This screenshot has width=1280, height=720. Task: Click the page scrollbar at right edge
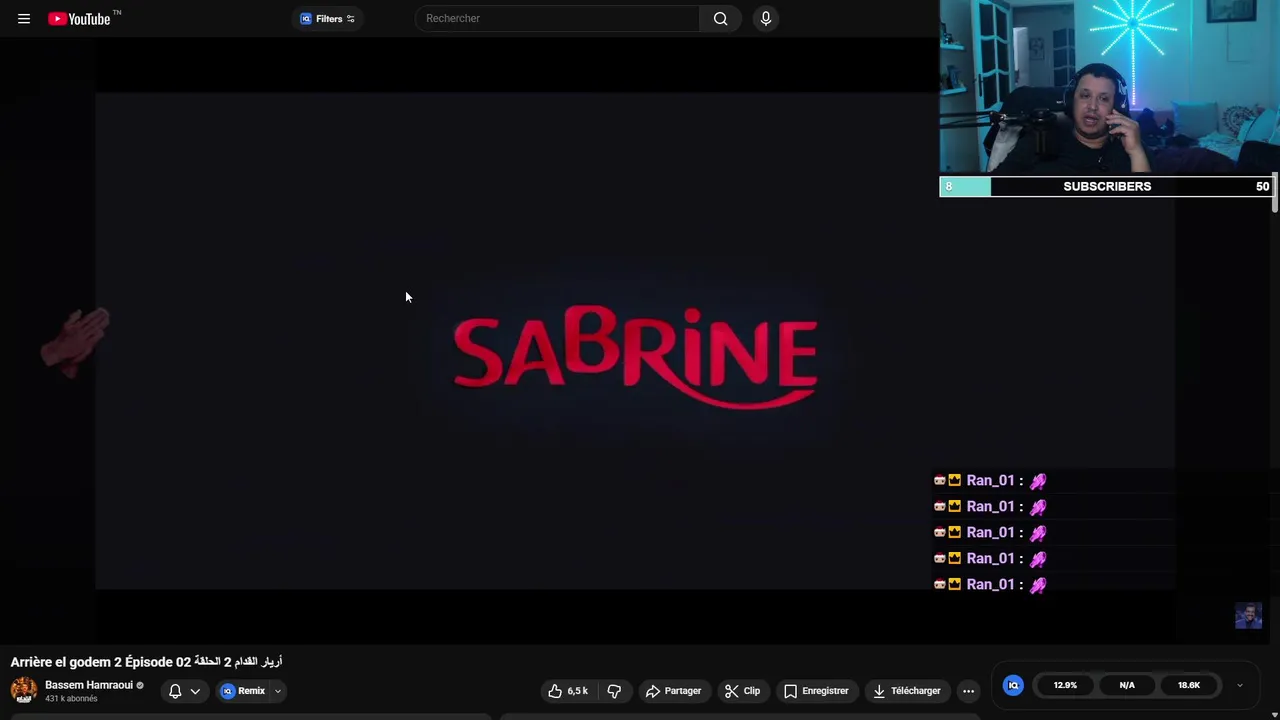1275,192
